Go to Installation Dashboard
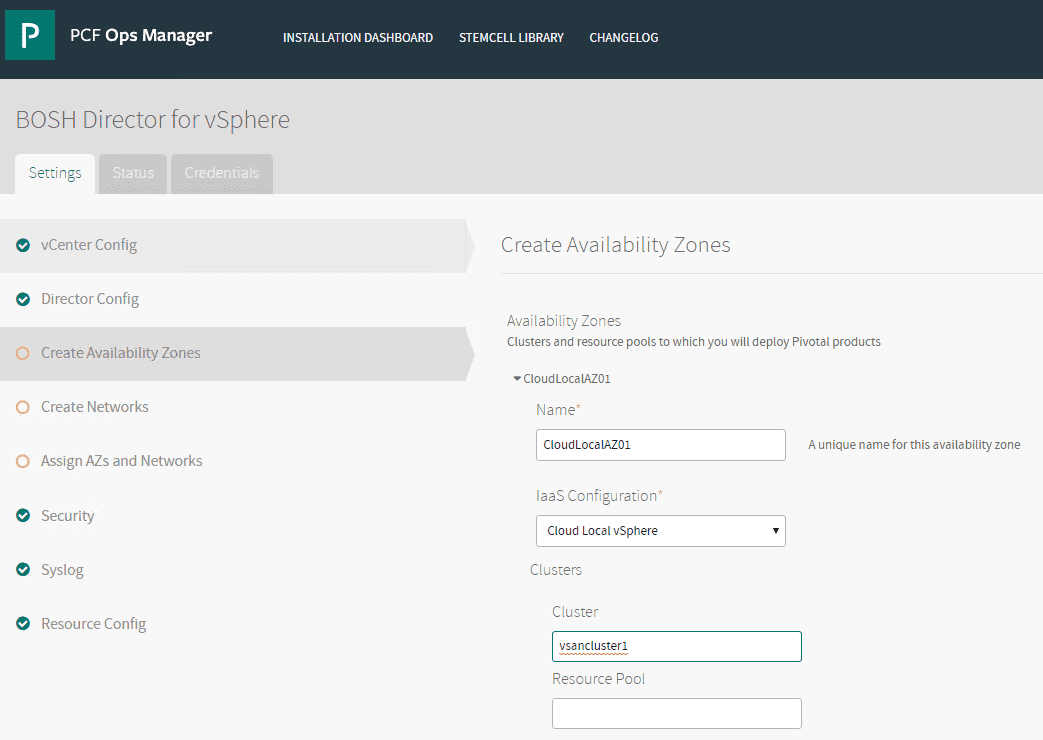 tap(358, 38)
